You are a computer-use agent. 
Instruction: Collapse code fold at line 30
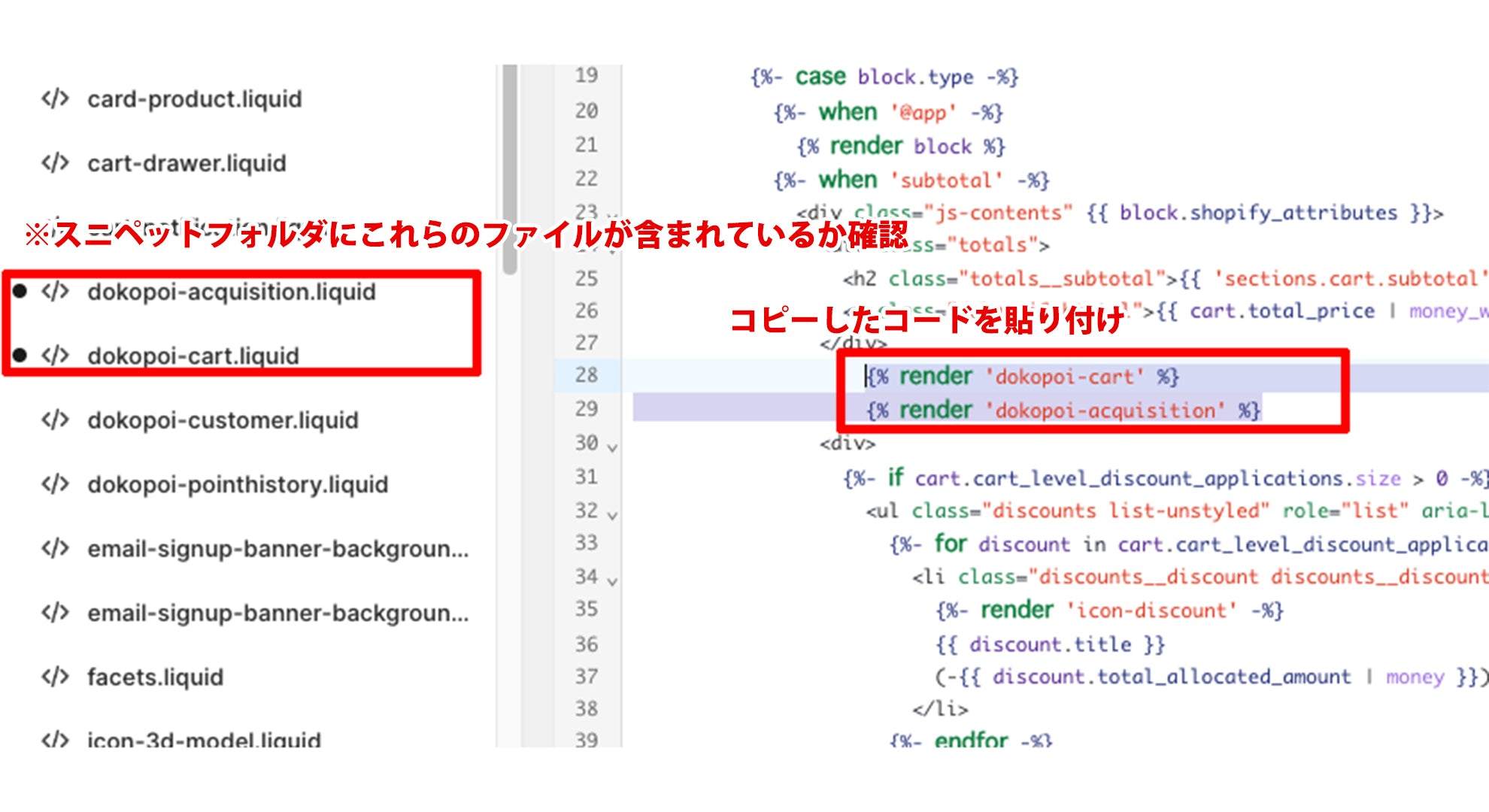pyautogui.click(x=612, y=448)
